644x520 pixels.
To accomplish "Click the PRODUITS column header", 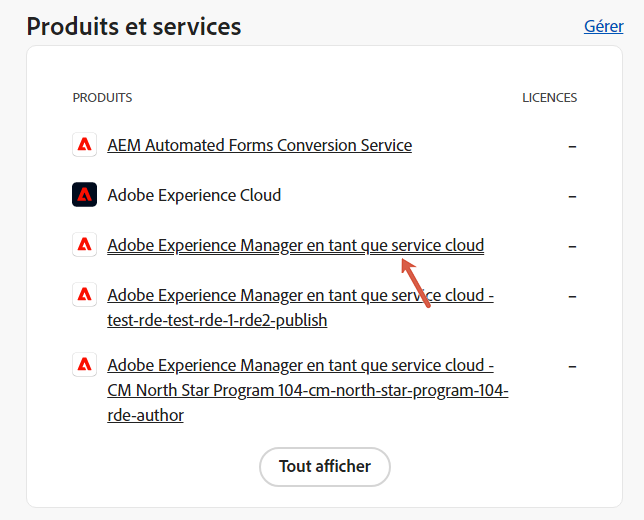I will click(x=102, y=98).
